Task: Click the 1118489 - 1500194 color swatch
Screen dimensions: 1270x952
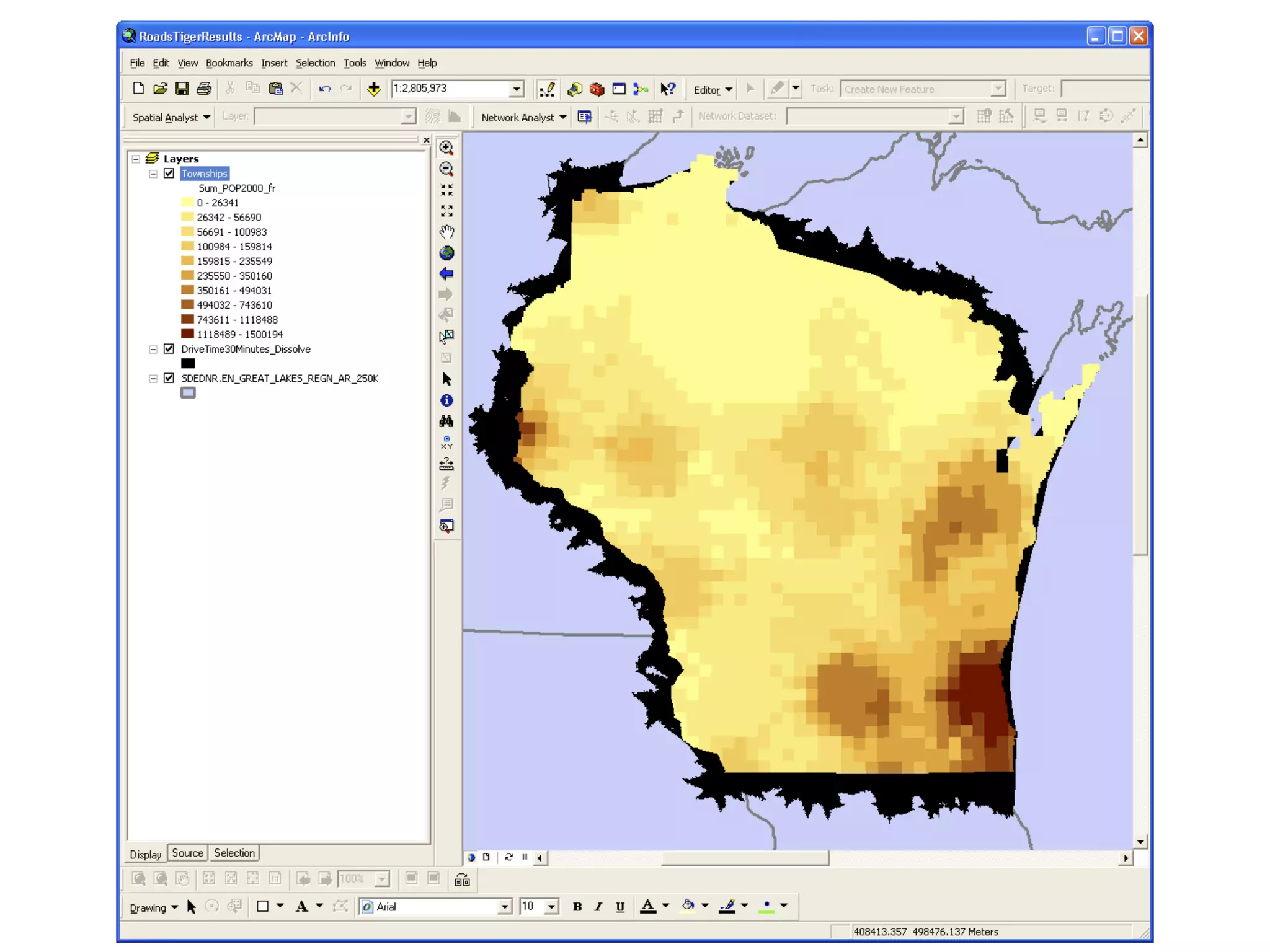Action: pyautogui.click(x=187, y=334)
